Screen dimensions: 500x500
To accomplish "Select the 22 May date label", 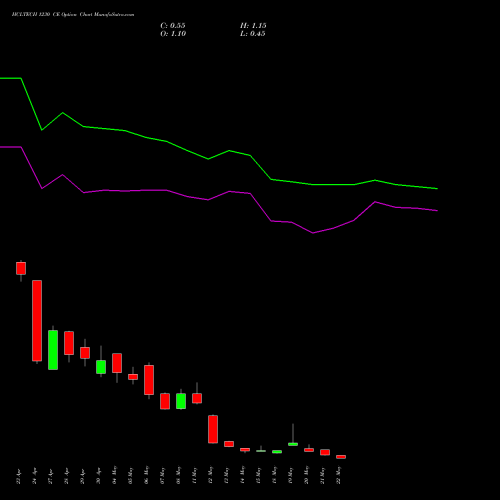I will tap(339, 475).
